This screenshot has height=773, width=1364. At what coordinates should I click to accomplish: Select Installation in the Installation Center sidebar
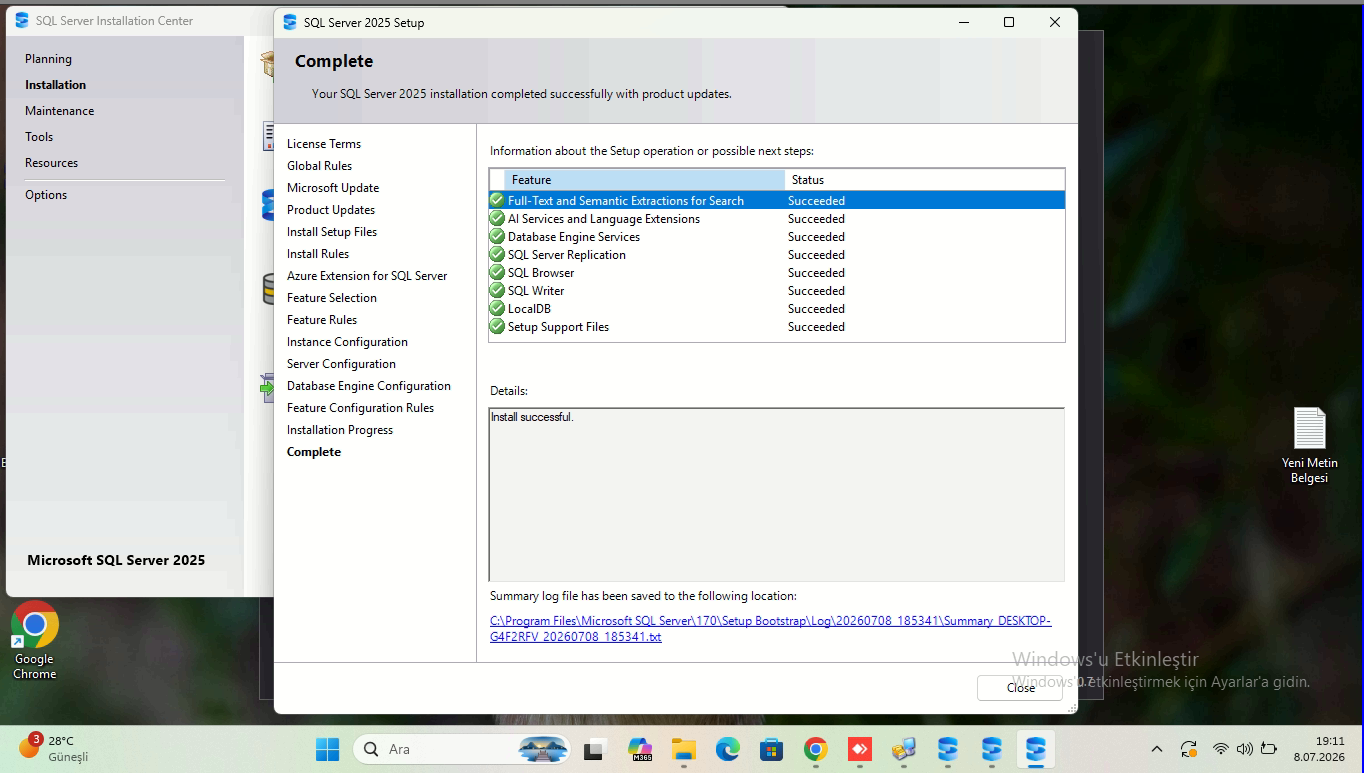pyautogui.click(x=56, y=85)
